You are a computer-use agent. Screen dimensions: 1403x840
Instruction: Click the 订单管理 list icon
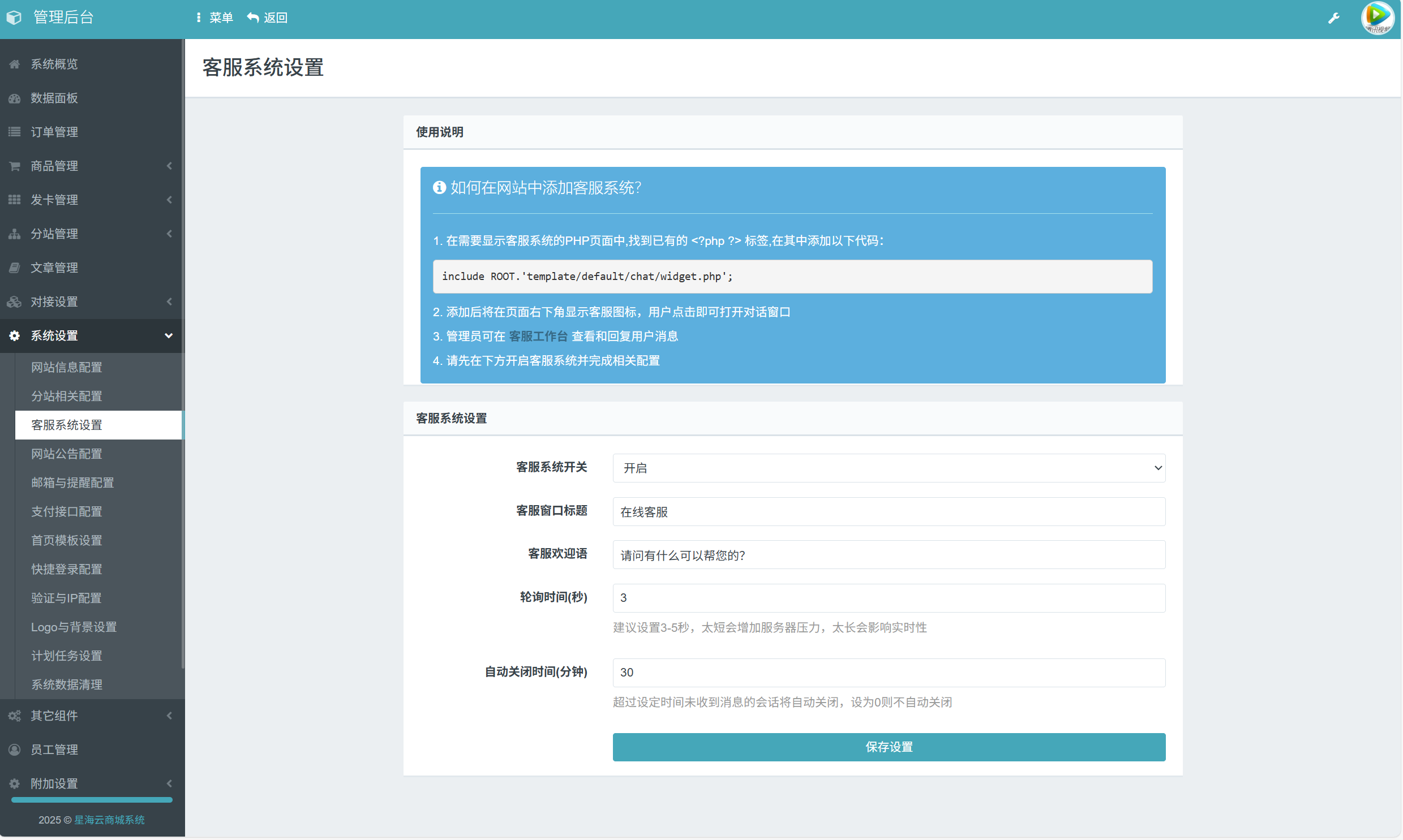[x=15, y=132]
